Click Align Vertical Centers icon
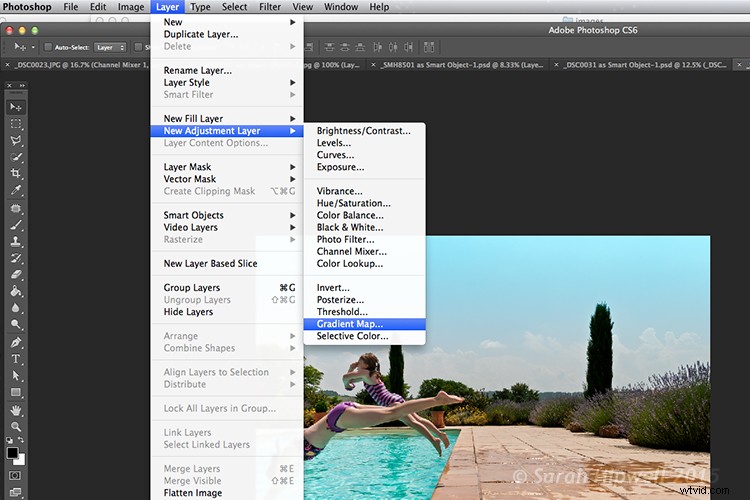750x500 pixels. [x=345, y=47]
